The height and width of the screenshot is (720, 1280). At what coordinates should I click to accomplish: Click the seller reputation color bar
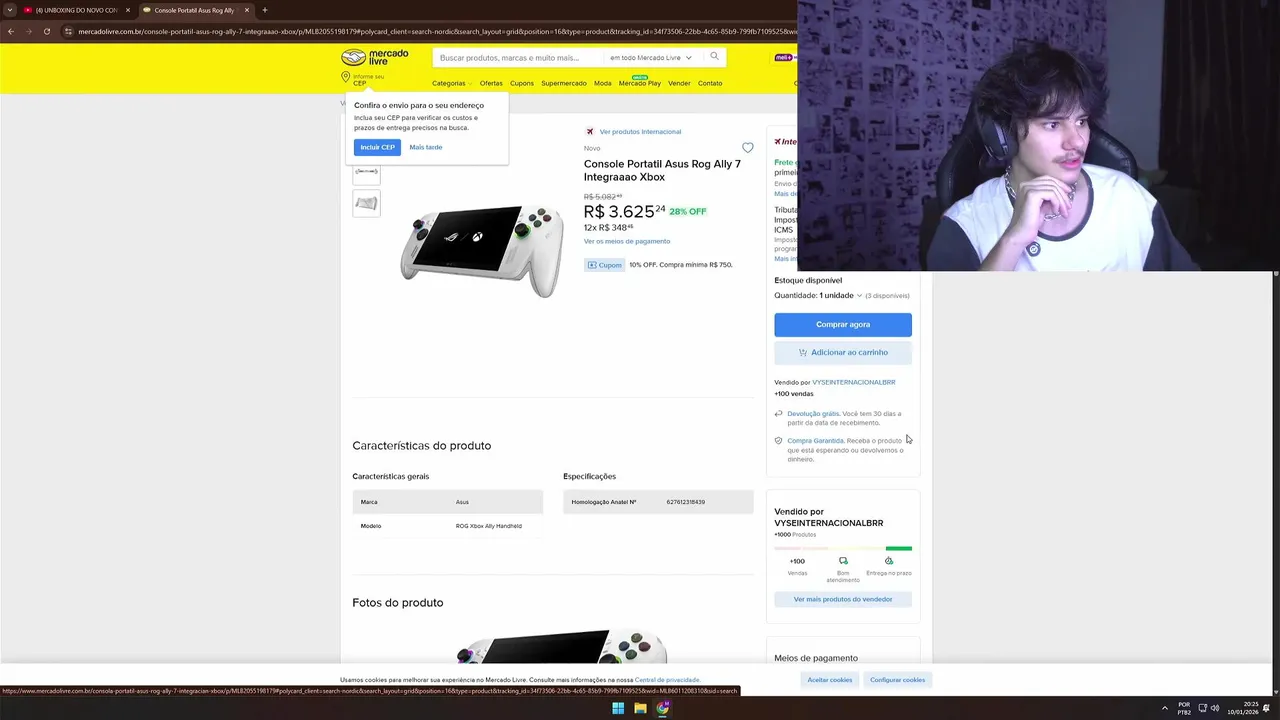[843, 548]
